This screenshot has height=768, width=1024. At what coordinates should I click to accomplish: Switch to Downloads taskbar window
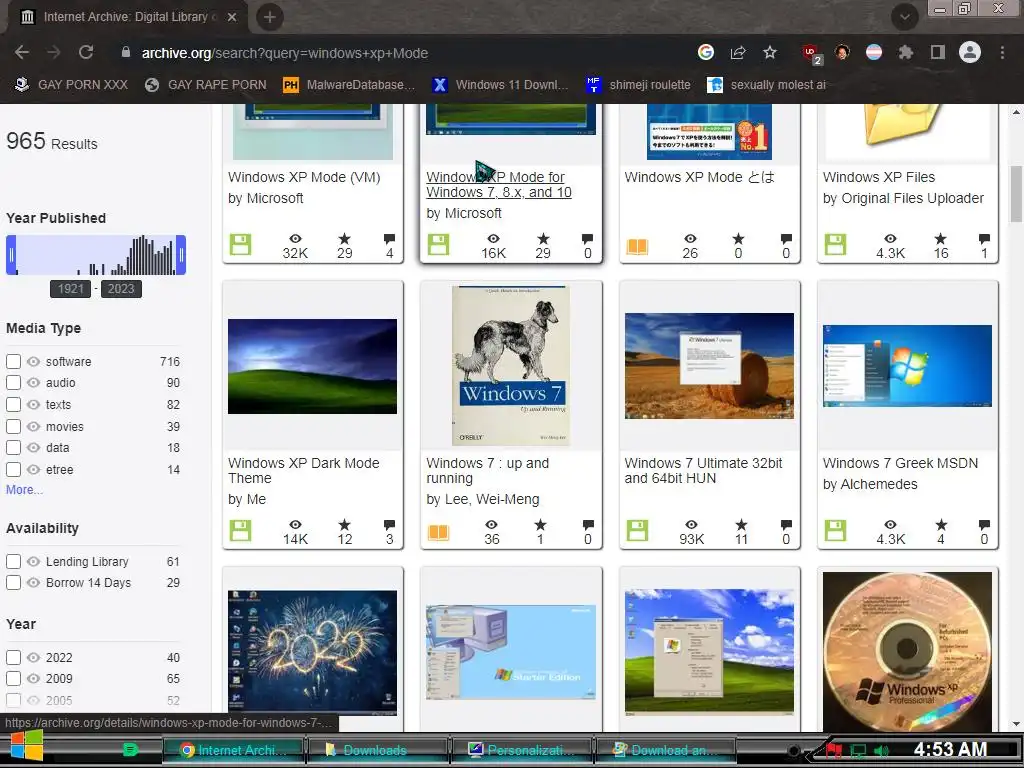[377, 750]
